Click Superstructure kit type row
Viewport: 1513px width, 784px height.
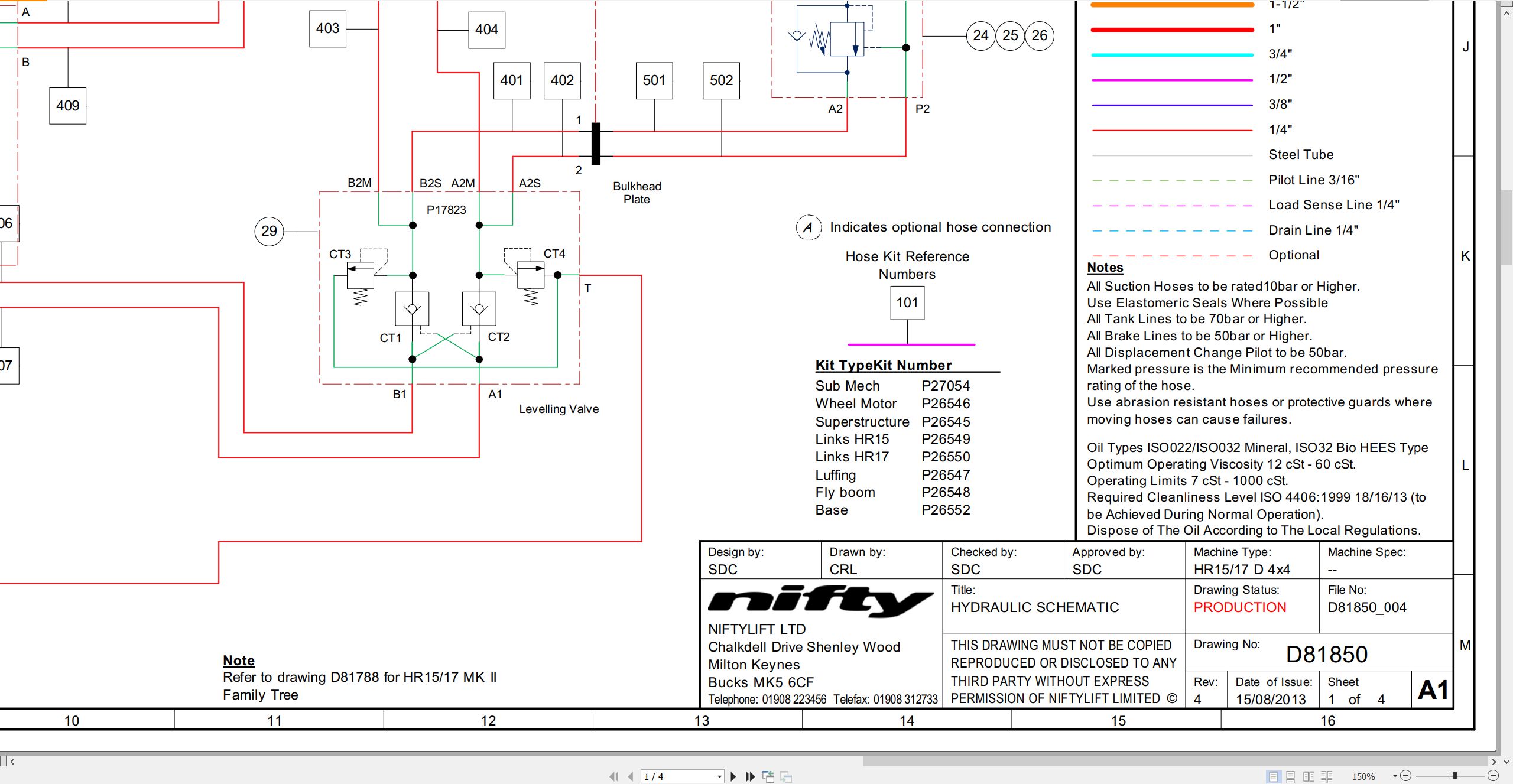893,422
